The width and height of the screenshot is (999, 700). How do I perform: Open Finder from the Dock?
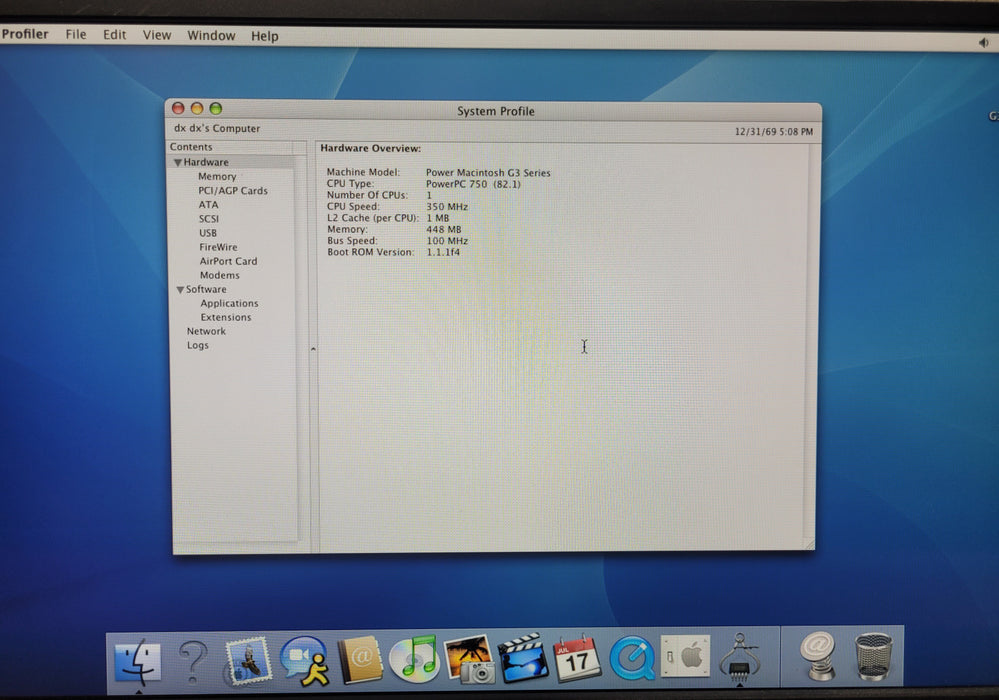pyautogui.click(x=136, y=661)
